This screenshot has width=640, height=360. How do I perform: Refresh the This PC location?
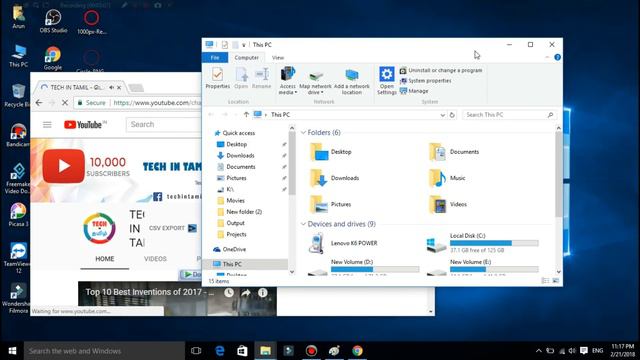click(452, 115)
